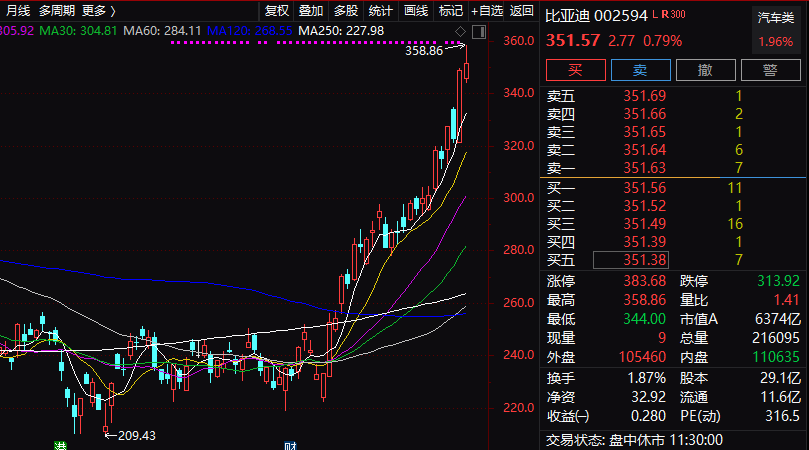Open the 多周期 multi-period view

(57, 10)
